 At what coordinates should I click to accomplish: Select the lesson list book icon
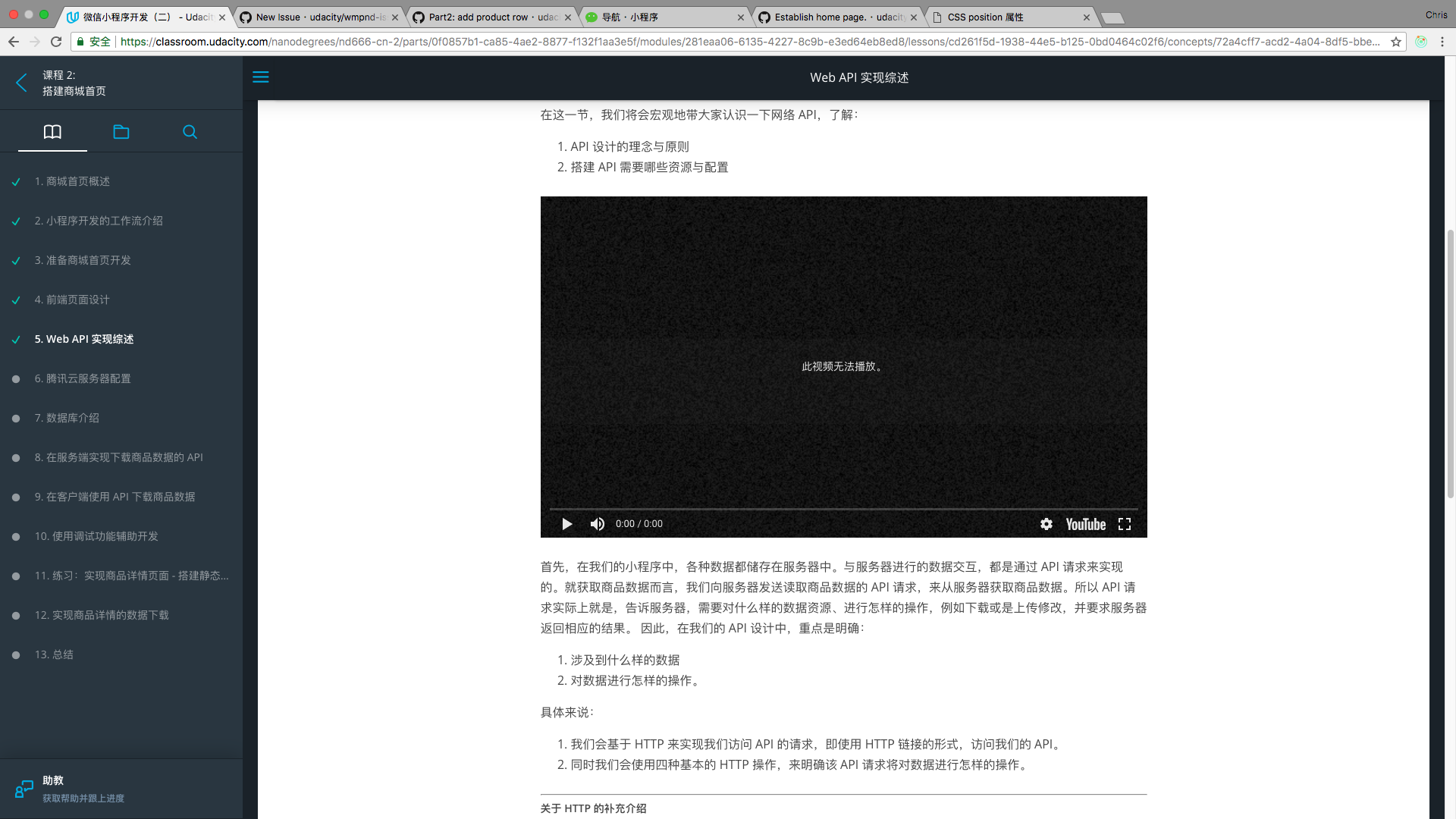click(x=52, y=131)
